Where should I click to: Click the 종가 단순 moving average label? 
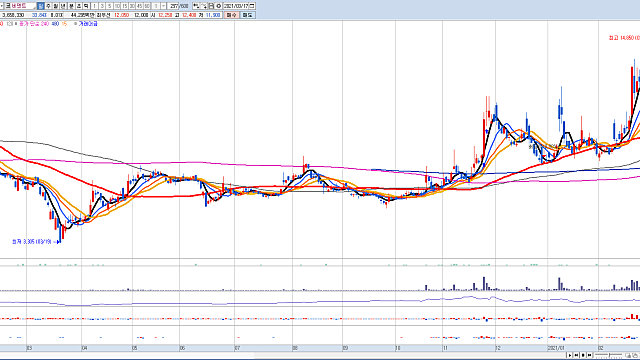click(29, 24)
